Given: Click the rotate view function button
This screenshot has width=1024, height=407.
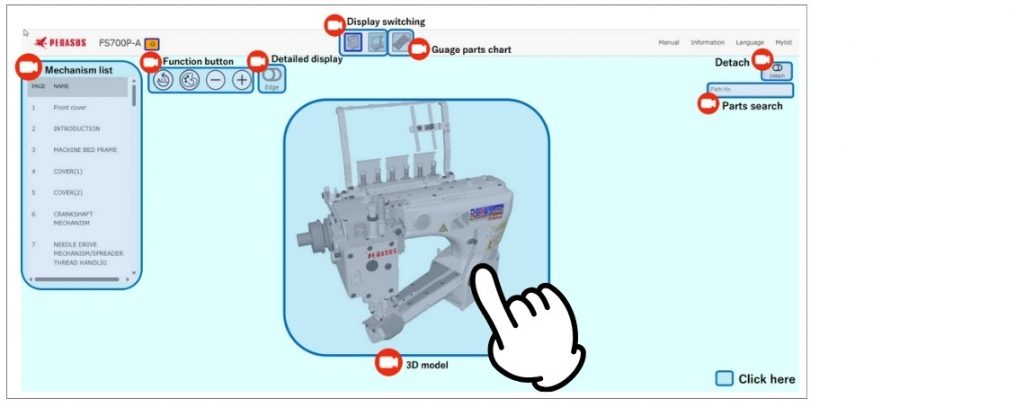Looking at the screenshot, I should pyautogui.click(x=190, y=80).
